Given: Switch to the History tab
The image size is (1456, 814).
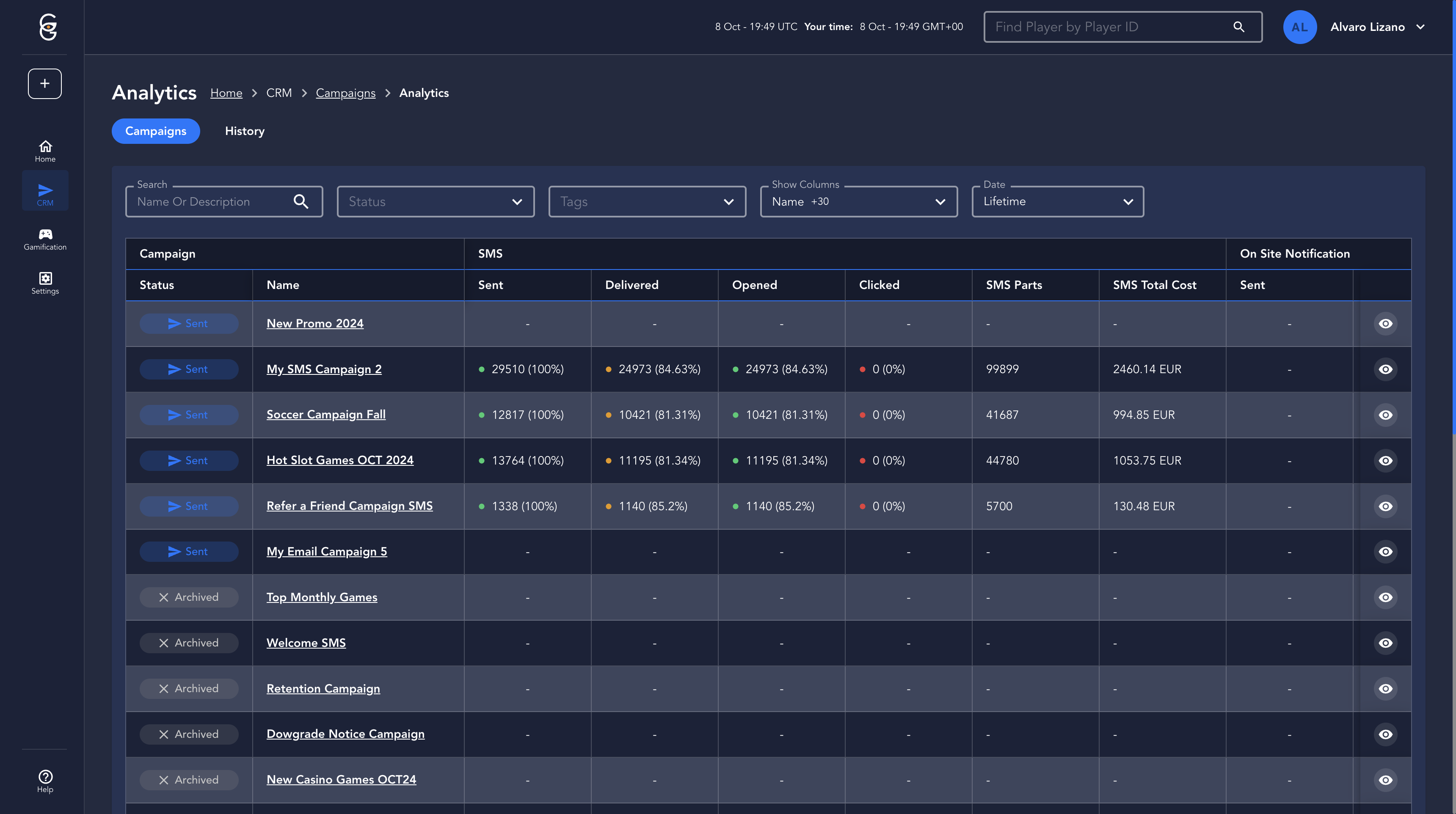Looking at the screenshot, I should click(x=244, y=131).
